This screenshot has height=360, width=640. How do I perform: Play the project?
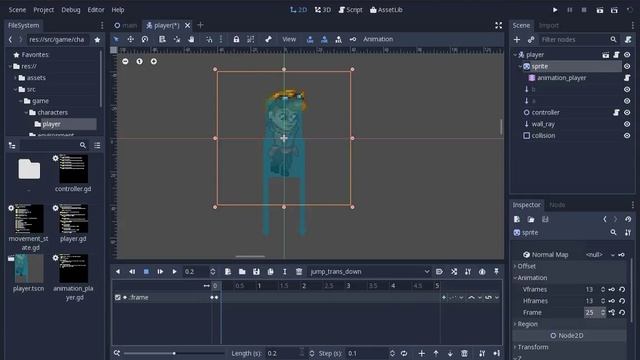click(555, 10)
